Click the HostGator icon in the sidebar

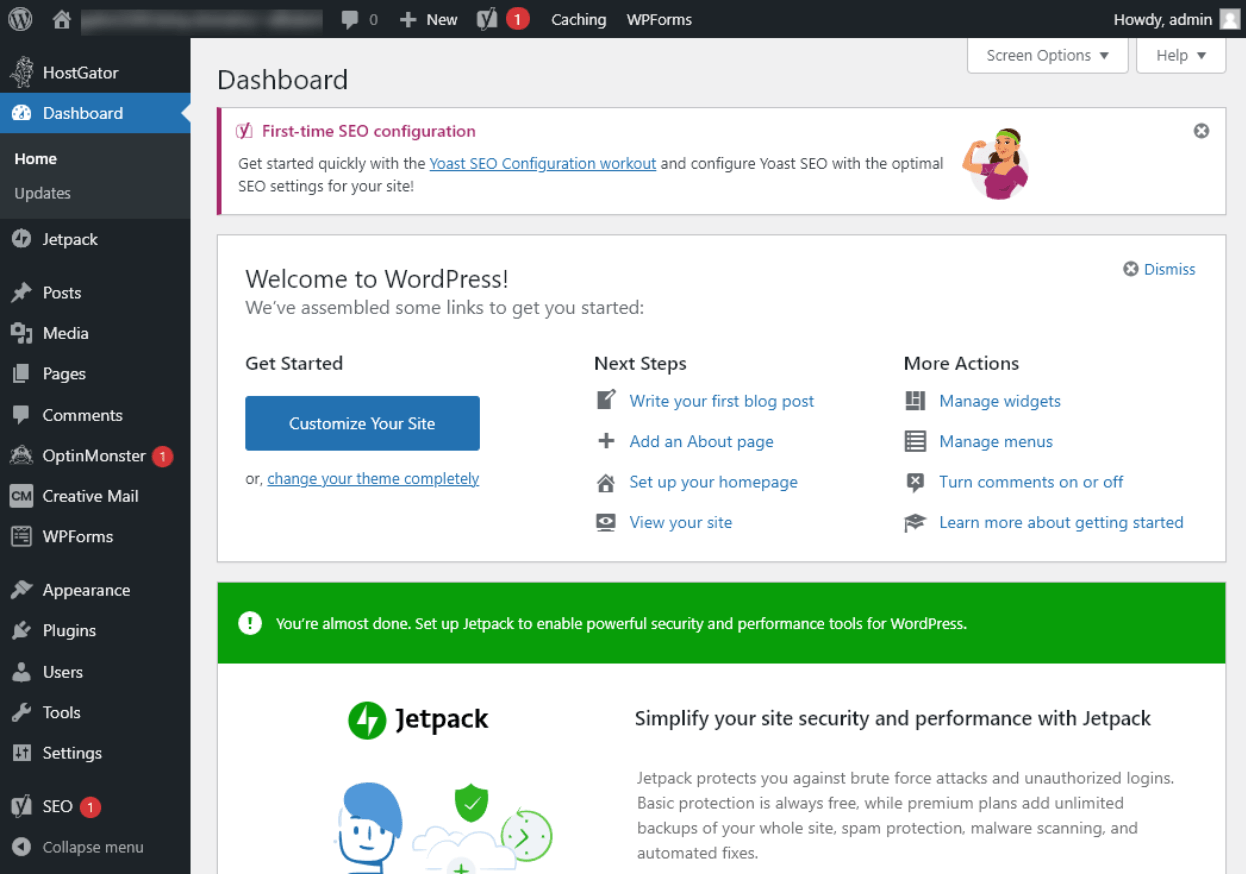point(22,71)
